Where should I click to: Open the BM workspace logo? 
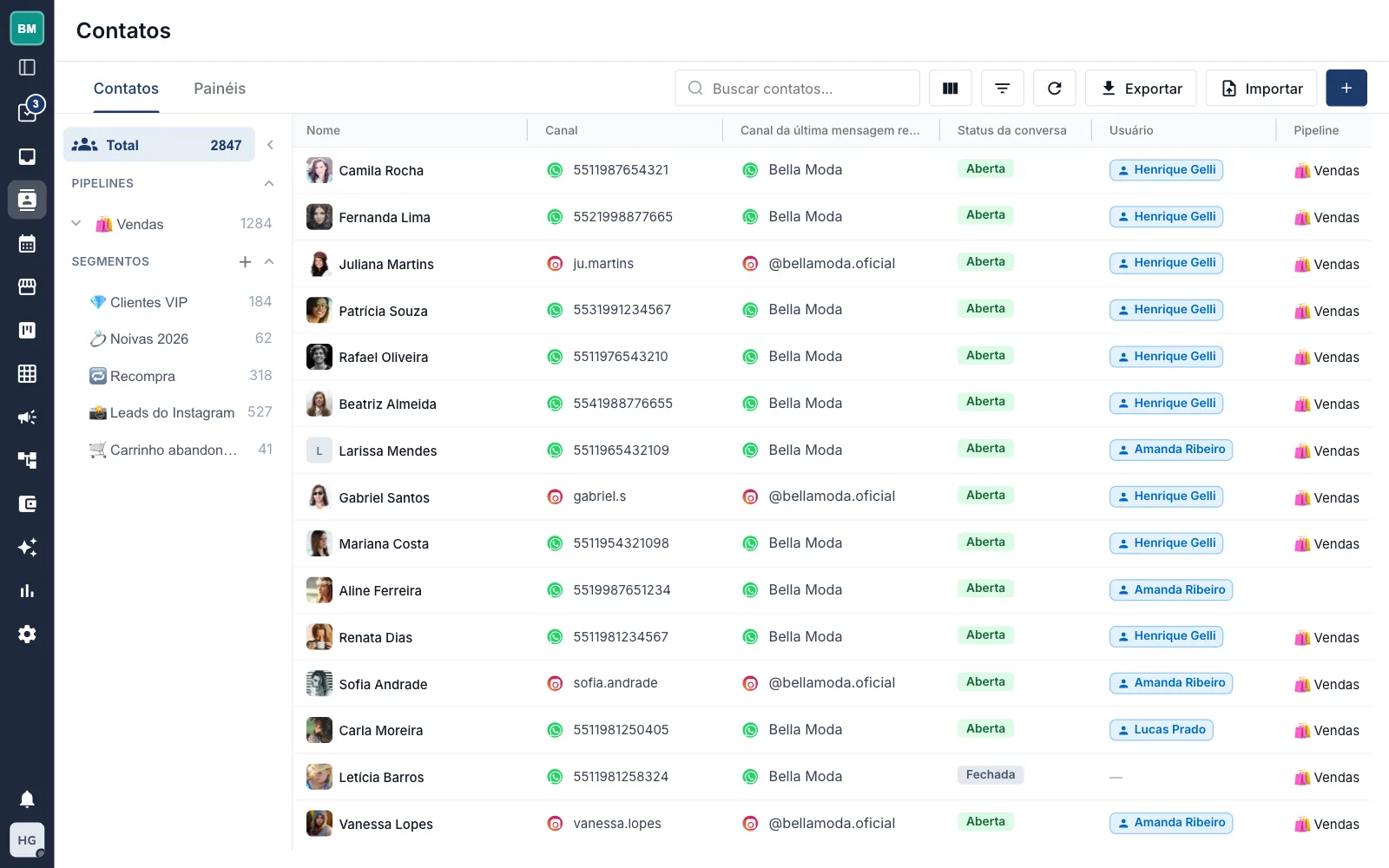(27, 29)
